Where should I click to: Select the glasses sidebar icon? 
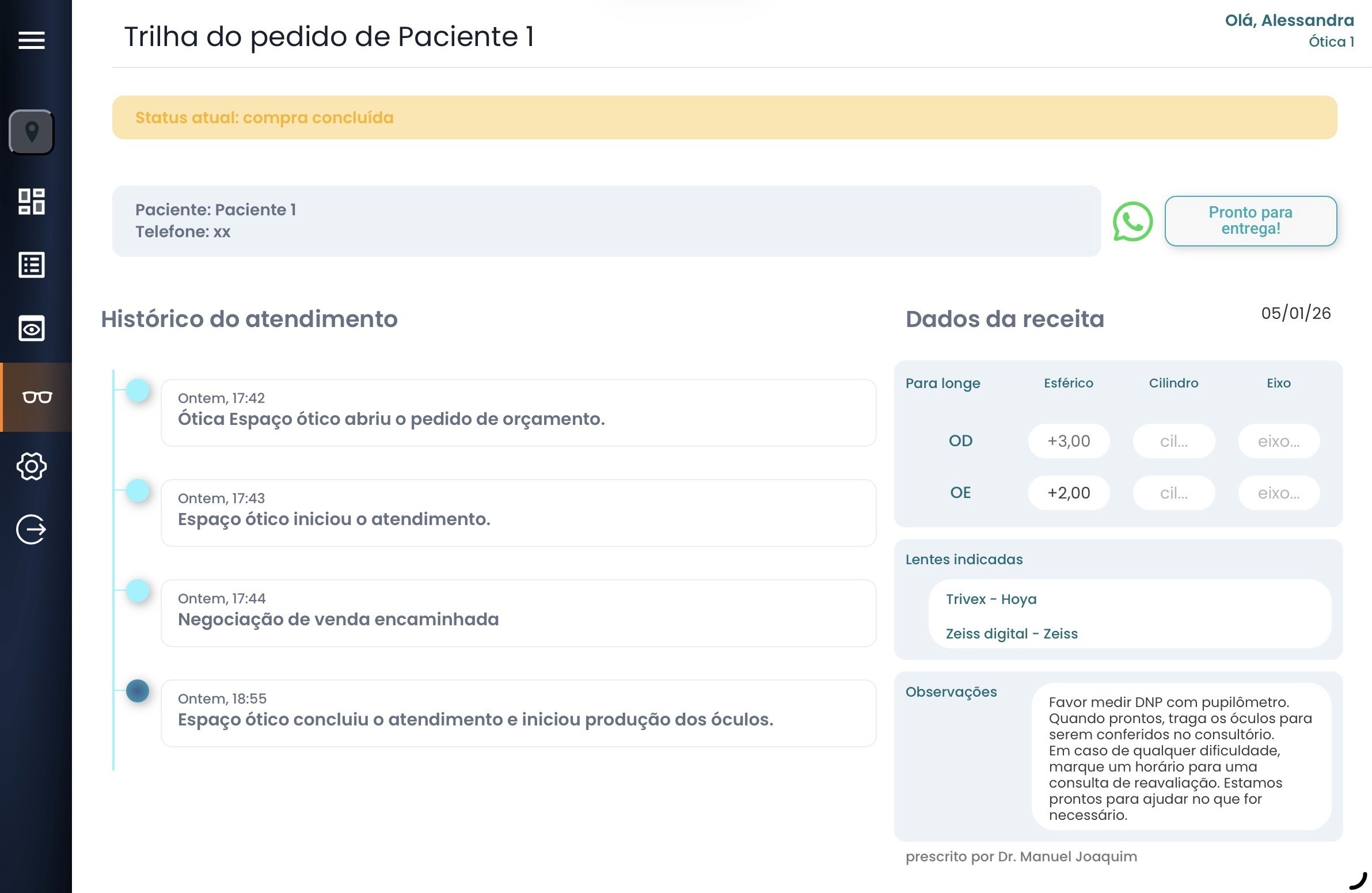coord(37,397)
